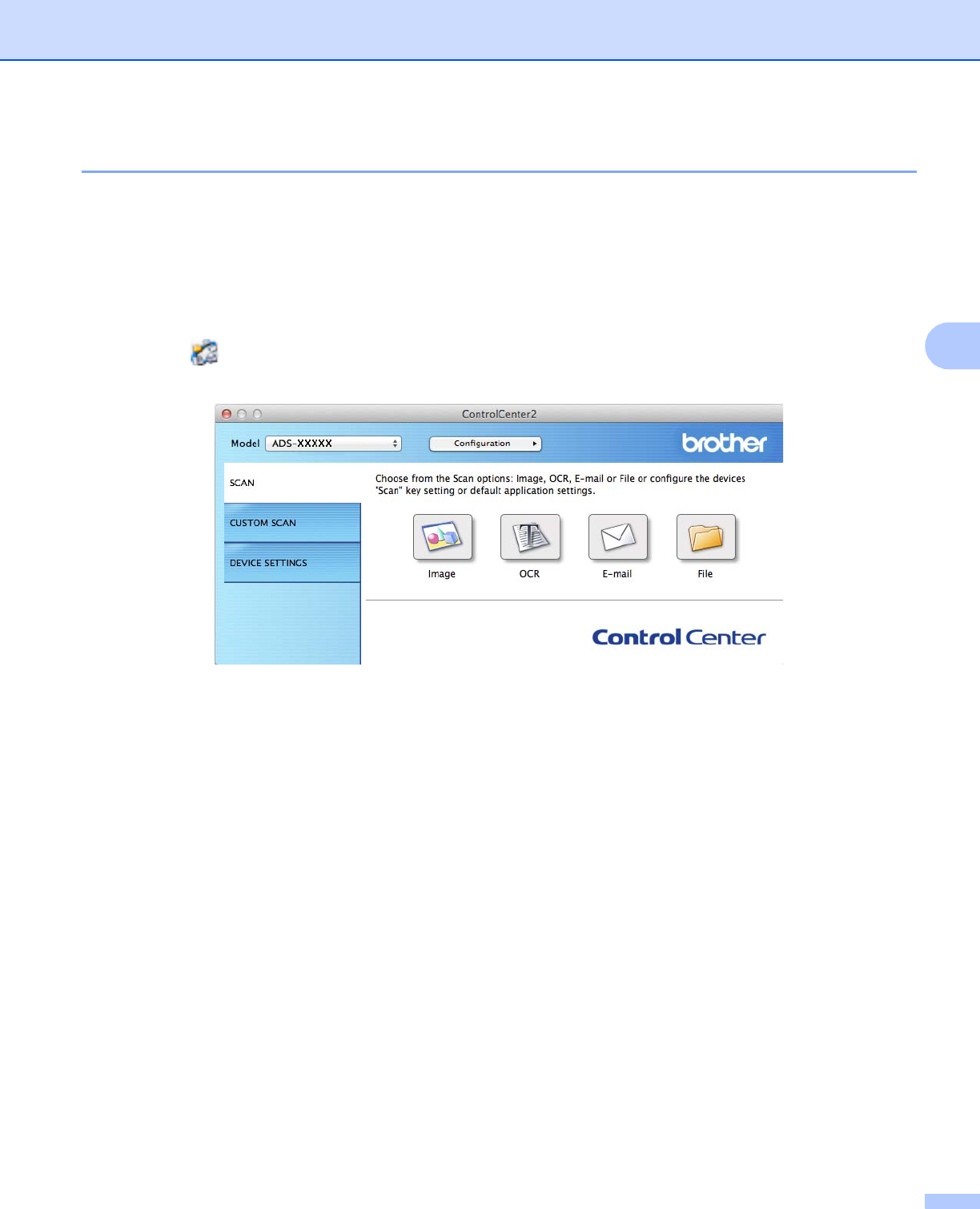Open the CUSTOM SCAN tab
The height and width of the screenshot is (1209, 980).
pos(292,523)
